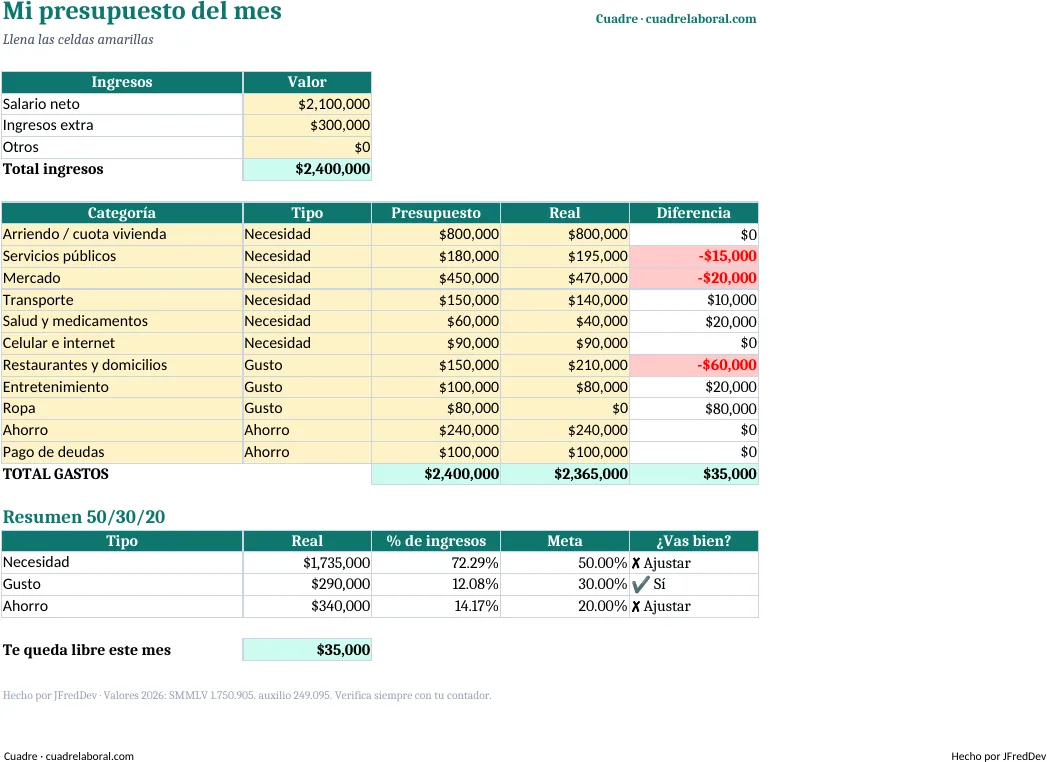
Task: Click the "Salario neto" label
Action: pyautogui.click(x=41, y=104)
